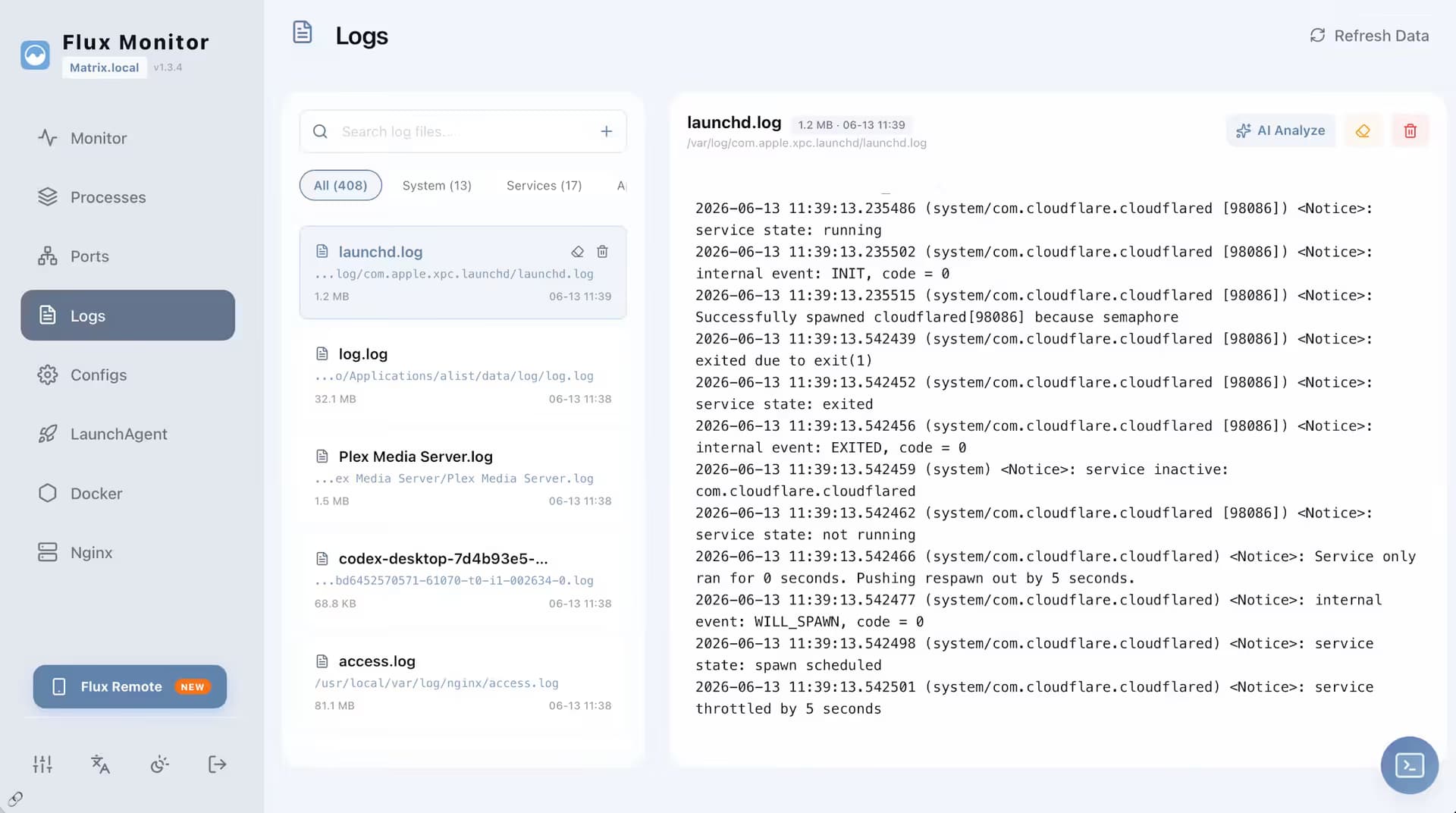This screenshot has height=813, width=1456.
Task: Click the search magnifier icon
Action: (320, 131)
